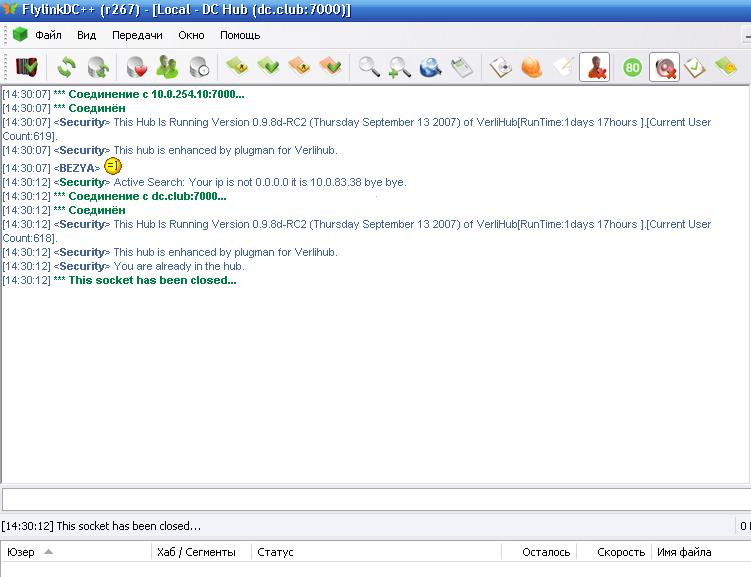Screen dimensions: 751x577
Task: Sort transfers by Юзер column header
Action: (22, 552)
